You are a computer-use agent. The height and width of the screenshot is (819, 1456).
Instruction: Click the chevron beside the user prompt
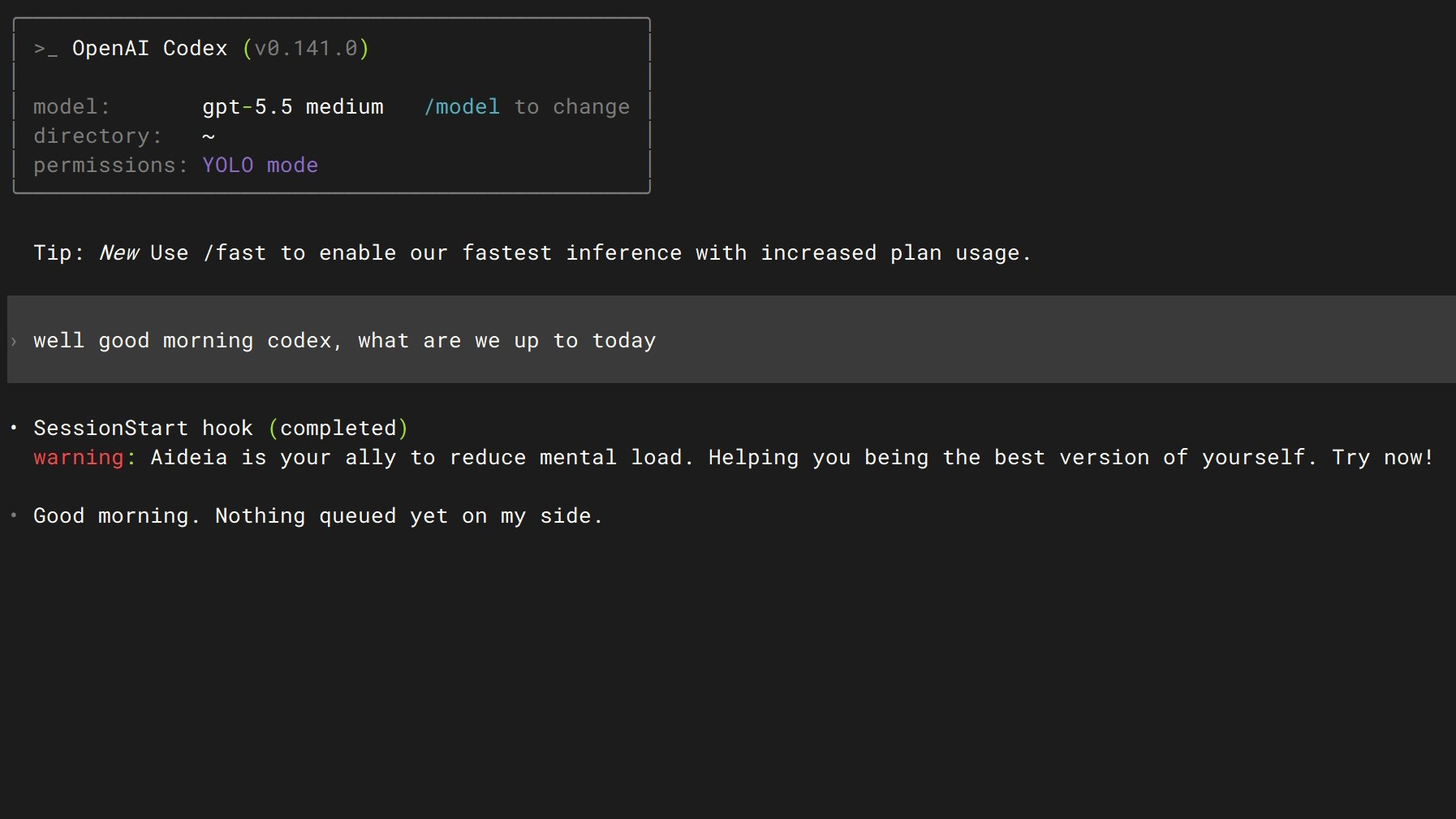pos(14,342)
